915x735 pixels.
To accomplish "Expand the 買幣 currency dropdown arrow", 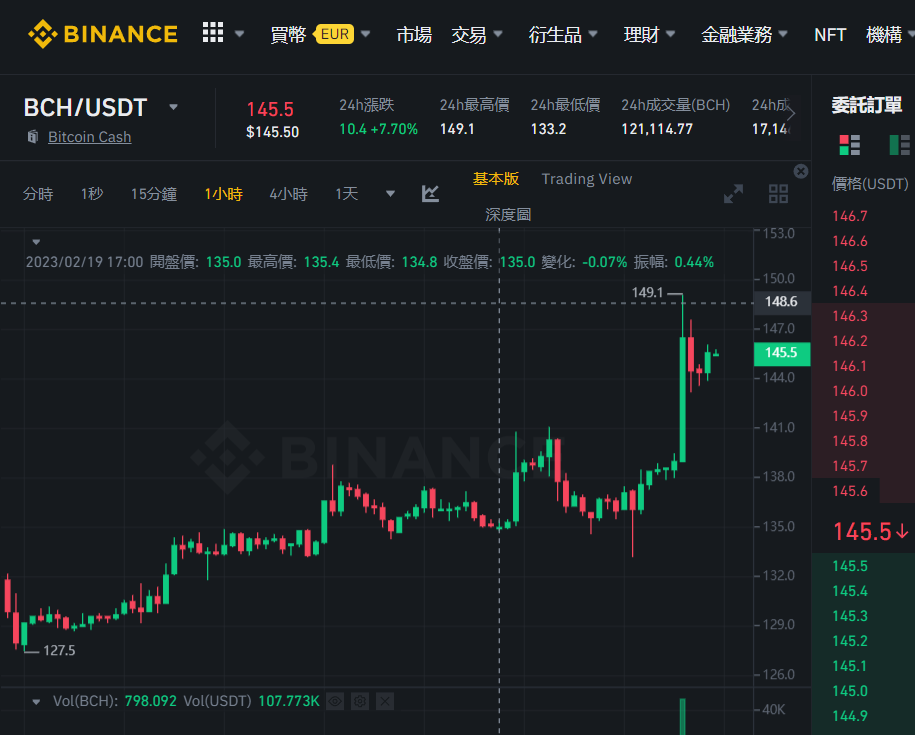I will [x=366, y=34].
